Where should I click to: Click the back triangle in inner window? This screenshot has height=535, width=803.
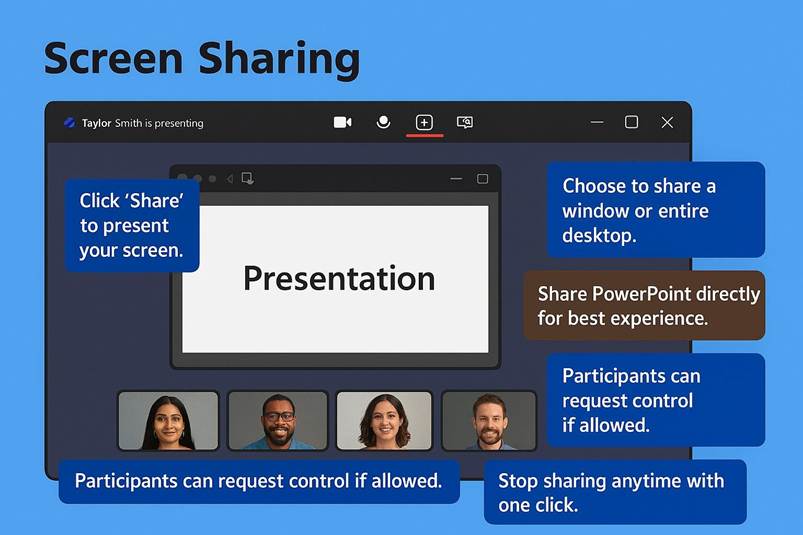[229, 179]
